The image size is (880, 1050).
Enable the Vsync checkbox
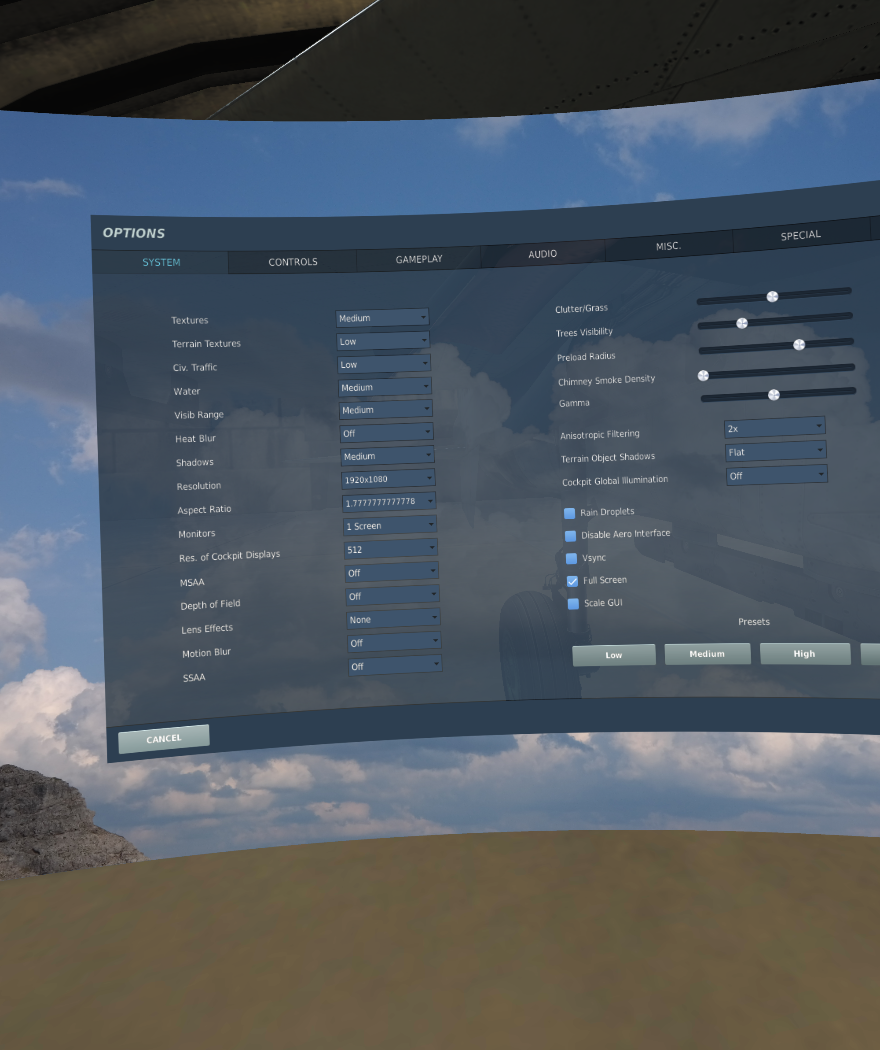tap(571, 558)
